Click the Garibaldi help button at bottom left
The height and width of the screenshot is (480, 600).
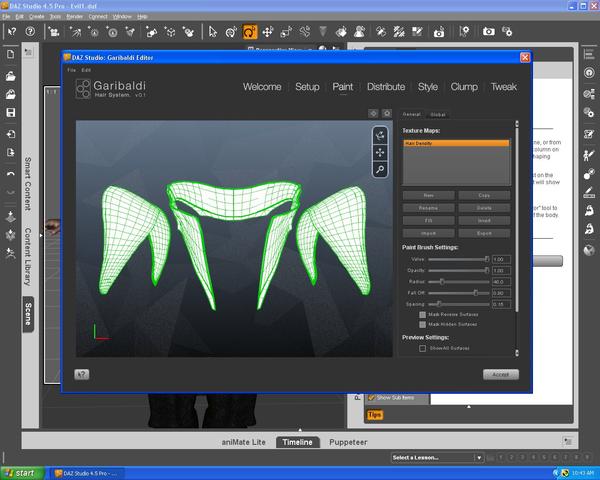[x=82, y=374]
